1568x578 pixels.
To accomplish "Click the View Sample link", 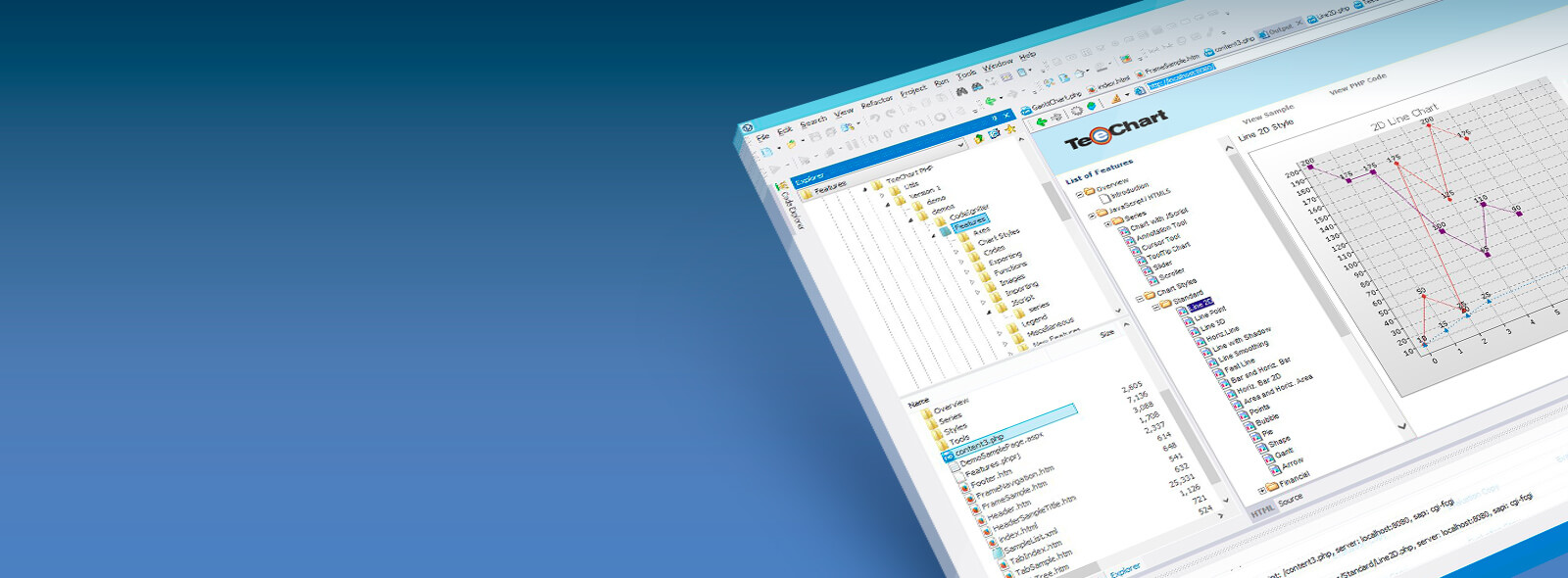I will pyautogui.click(x=1268, y=114).
